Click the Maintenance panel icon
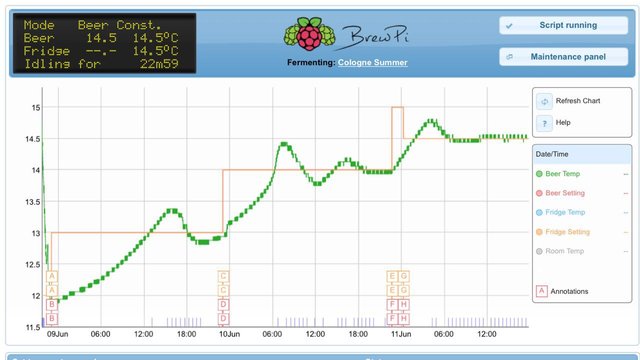 tap(509, 57)
